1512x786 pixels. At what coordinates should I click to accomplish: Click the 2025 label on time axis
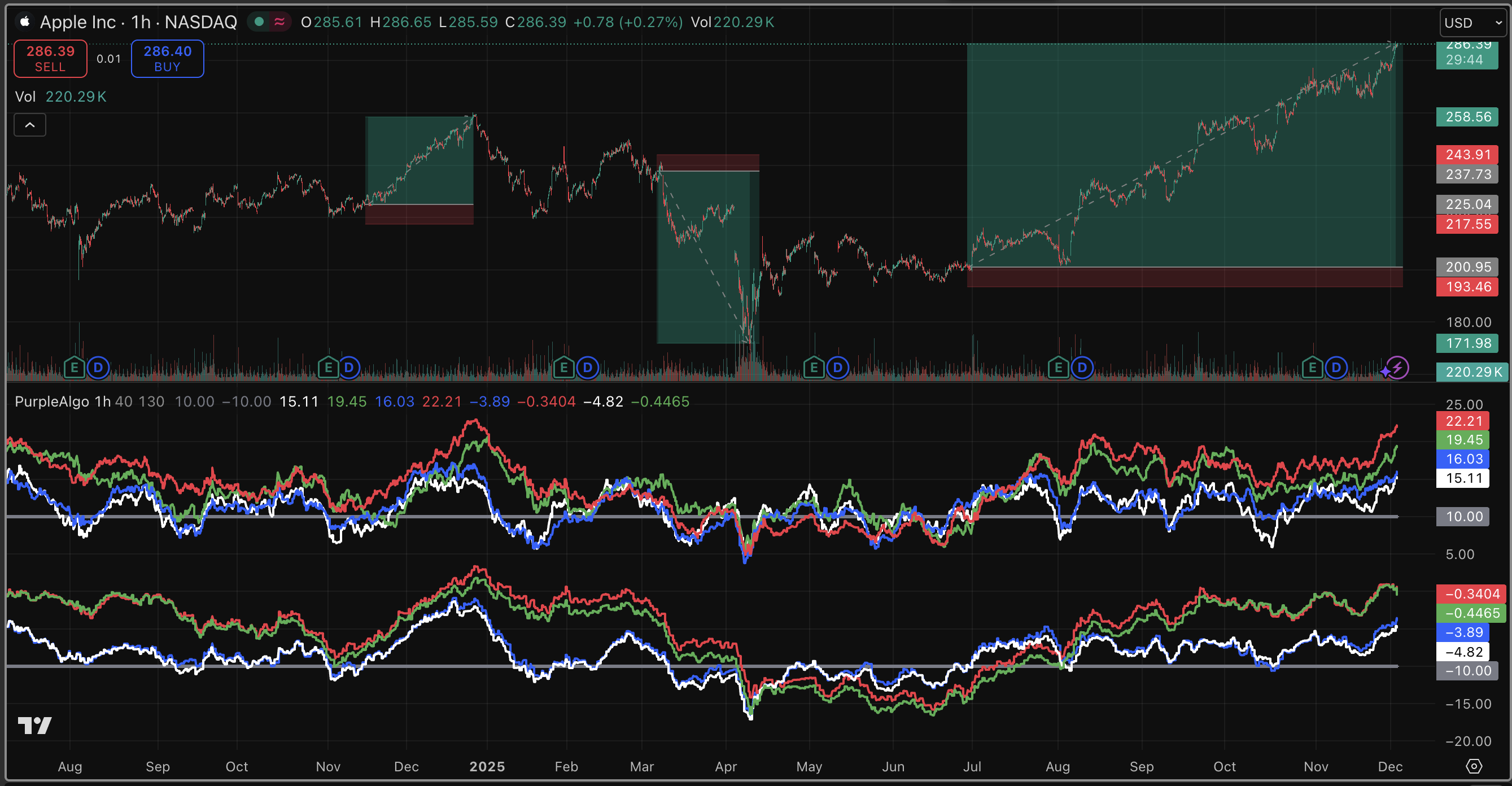[487, 767]
